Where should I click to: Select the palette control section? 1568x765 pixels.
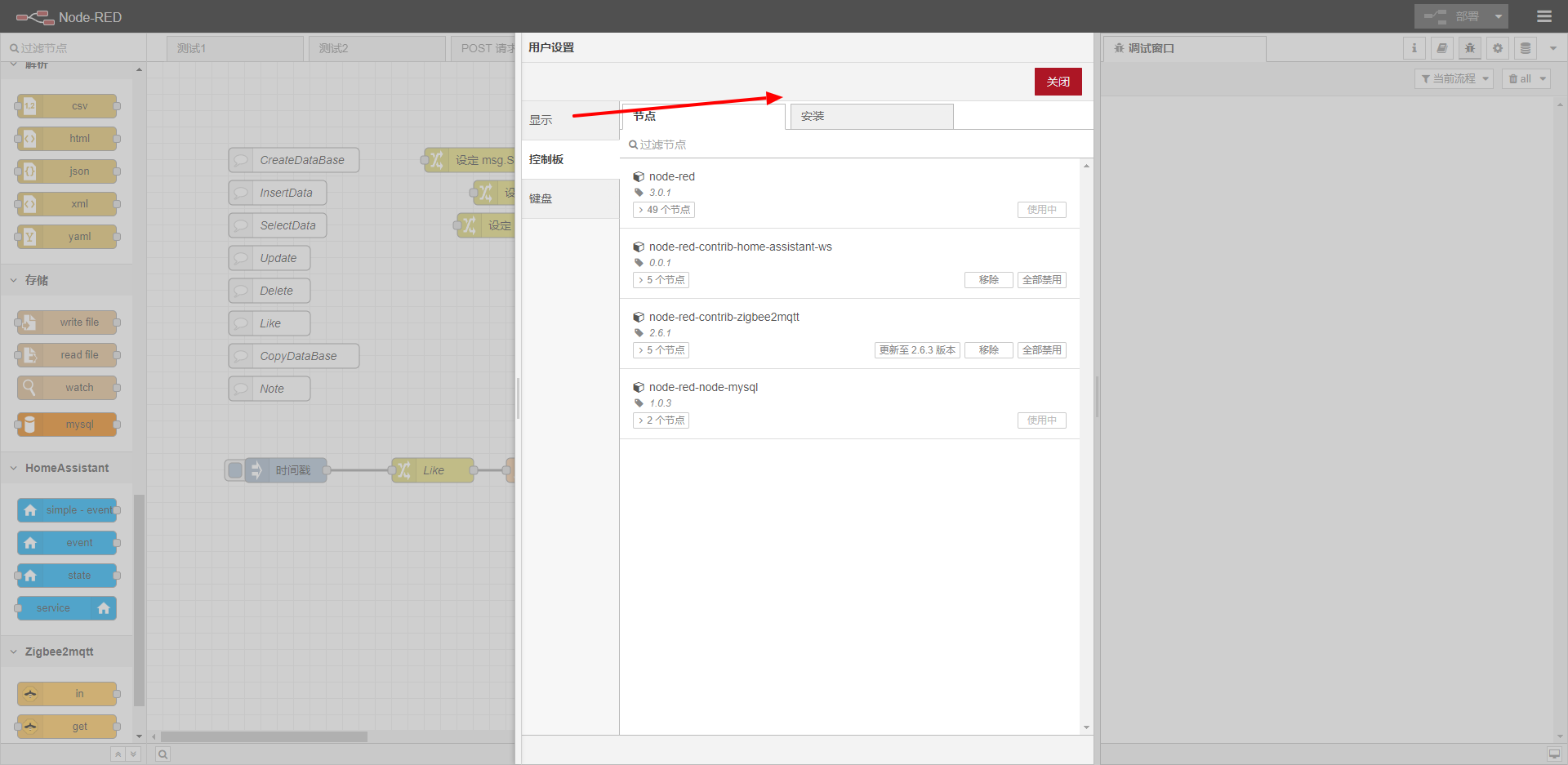(x=570, y=159)
